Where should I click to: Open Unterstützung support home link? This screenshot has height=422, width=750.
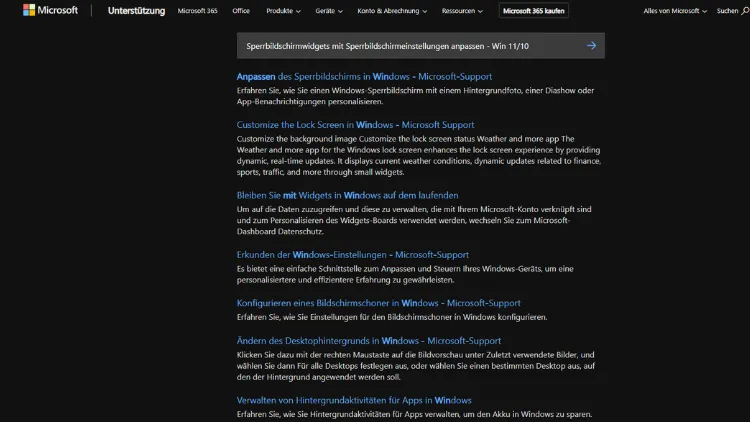click(x=136, y=11)
